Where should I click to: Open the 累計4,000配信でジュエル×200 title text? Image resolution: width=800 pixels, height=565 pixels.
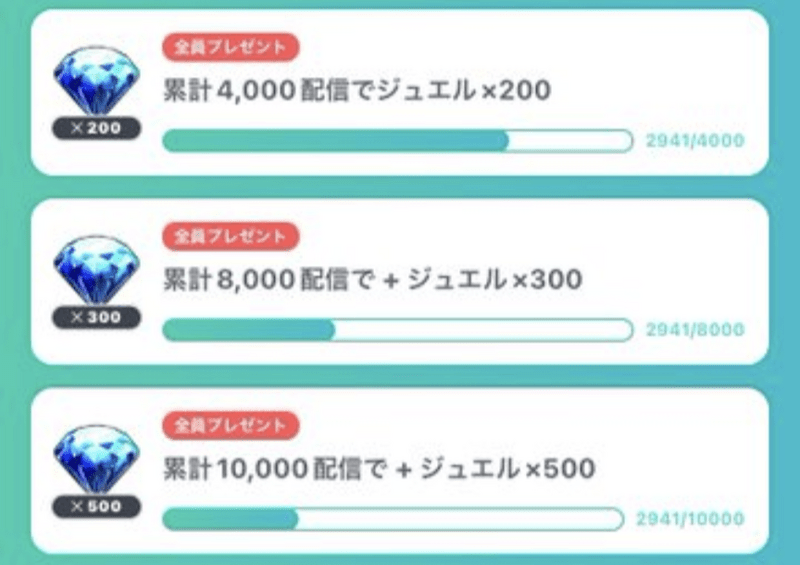[357, 91]
